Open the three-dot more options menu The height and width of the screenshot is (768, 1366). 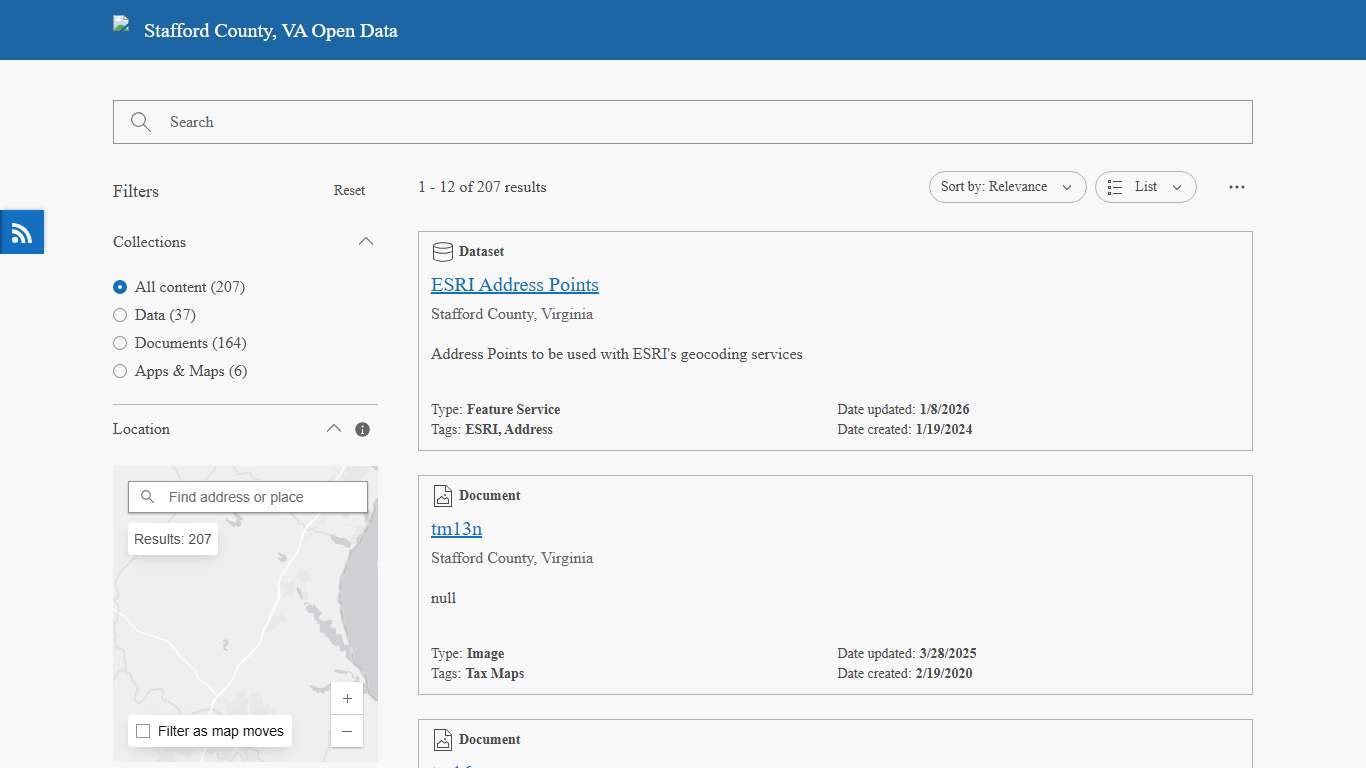pyautogui.click(x=1237, y=187)
